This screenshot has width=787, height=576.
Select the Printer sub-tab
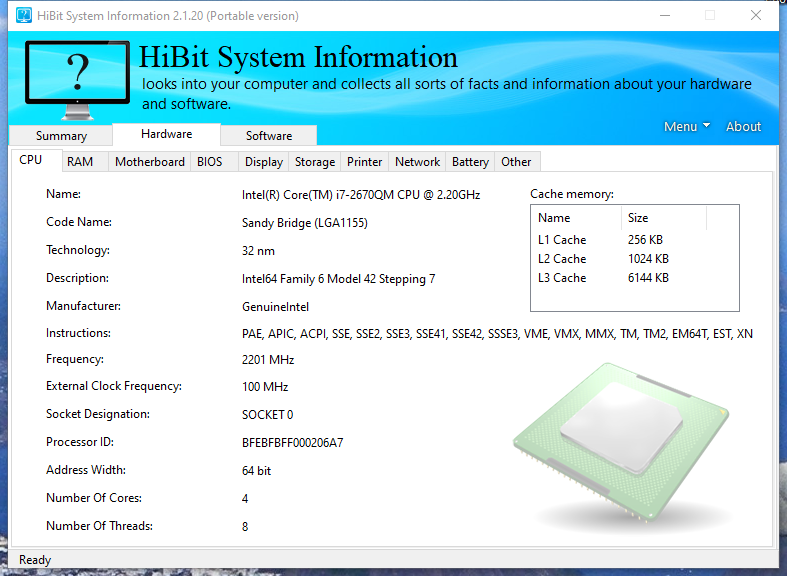pyautogui.click(x=364, y=162)
